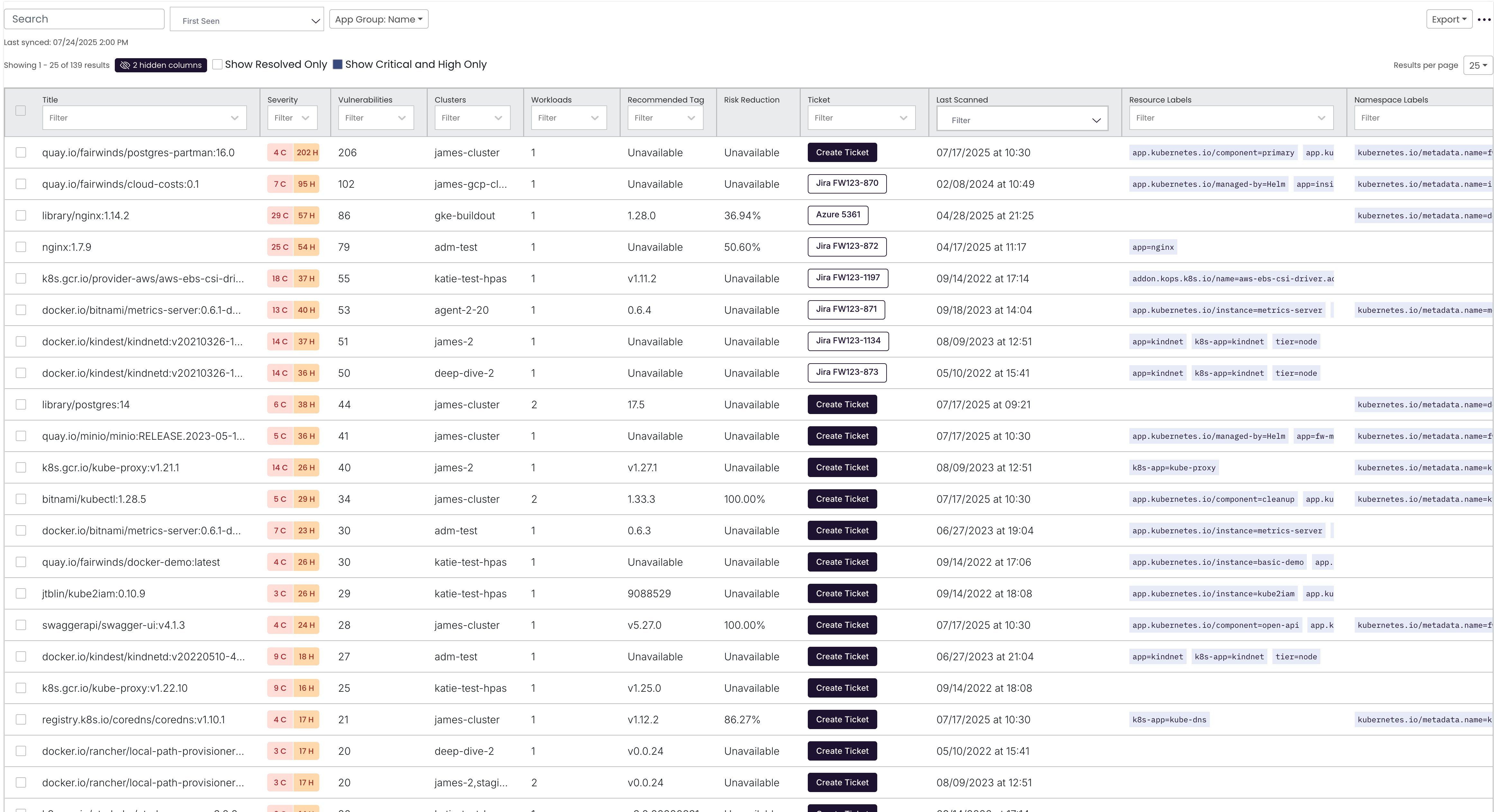Open ticket Azure 5361
The height and width of the screenshot is (812, 1494).
838,215
